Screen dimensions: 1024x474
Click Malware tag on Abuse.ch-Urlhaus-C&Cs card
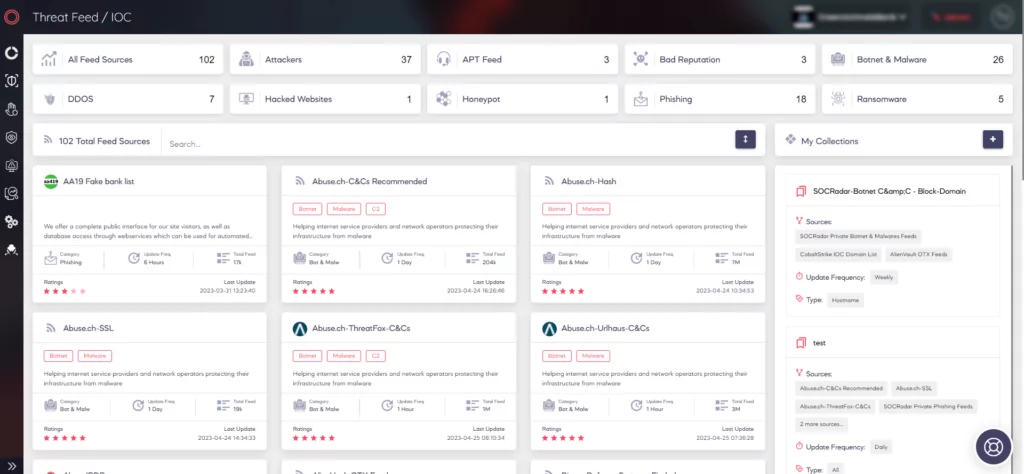coord(593,356)
